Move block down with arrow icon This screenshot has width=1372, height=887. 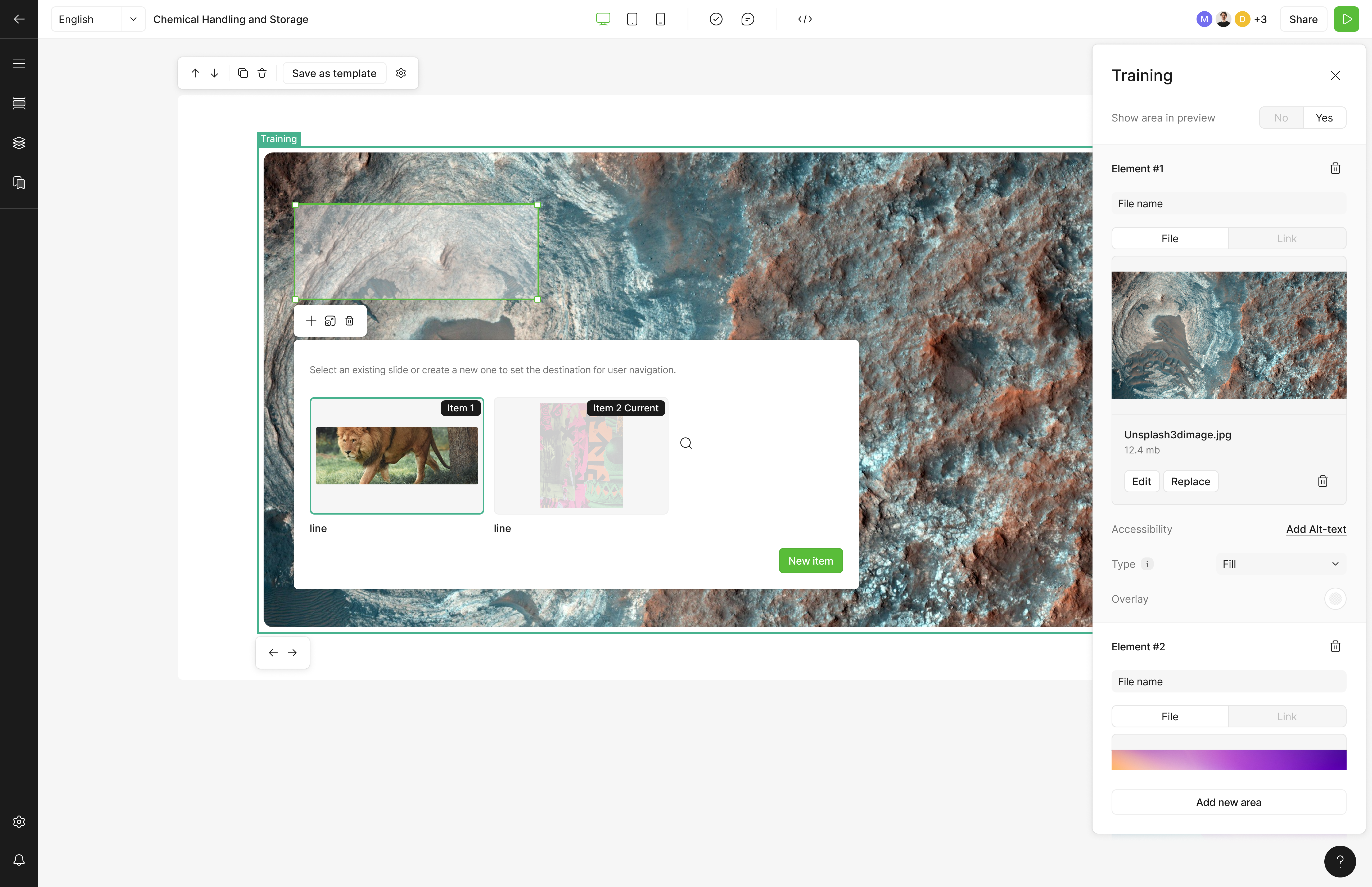[214, 73]
